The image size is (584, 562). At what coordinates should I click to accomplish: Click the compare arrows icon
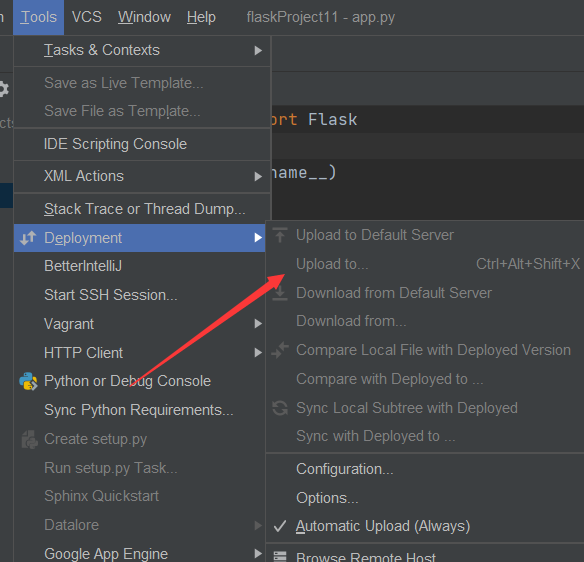tap(280, 350)
